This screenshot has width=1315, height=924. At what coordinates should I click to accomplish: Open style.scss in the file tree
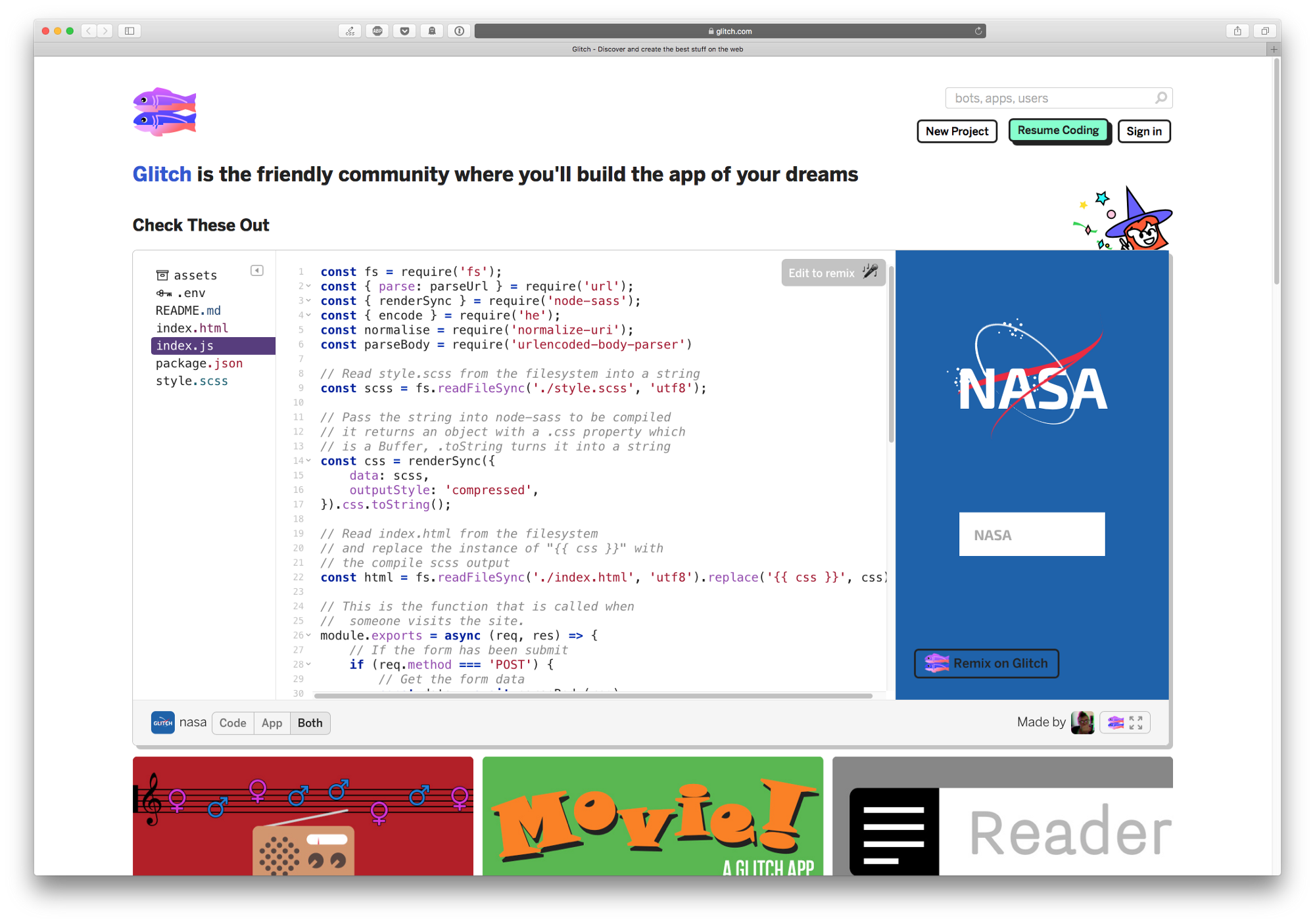point(192,381)
